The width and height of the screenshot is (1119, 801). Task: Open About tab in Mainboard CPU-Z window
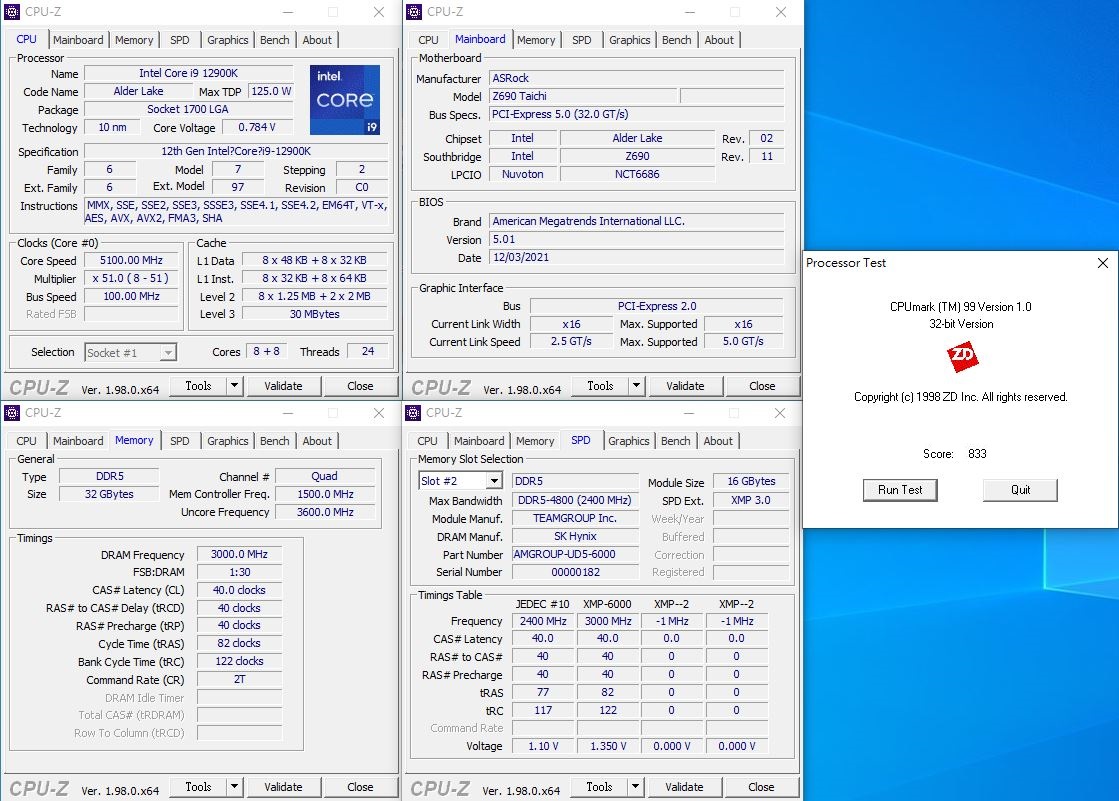[719, 40]
